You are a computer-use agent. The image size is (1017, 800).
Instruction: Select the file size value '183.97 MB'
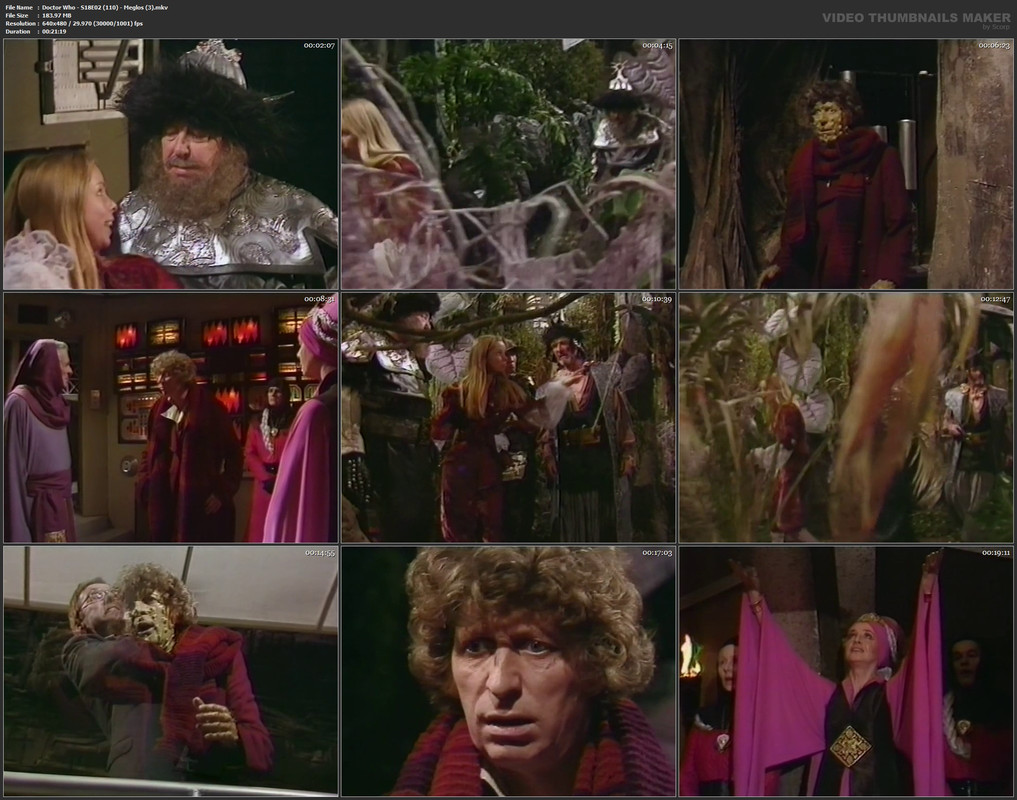[56, 16]
